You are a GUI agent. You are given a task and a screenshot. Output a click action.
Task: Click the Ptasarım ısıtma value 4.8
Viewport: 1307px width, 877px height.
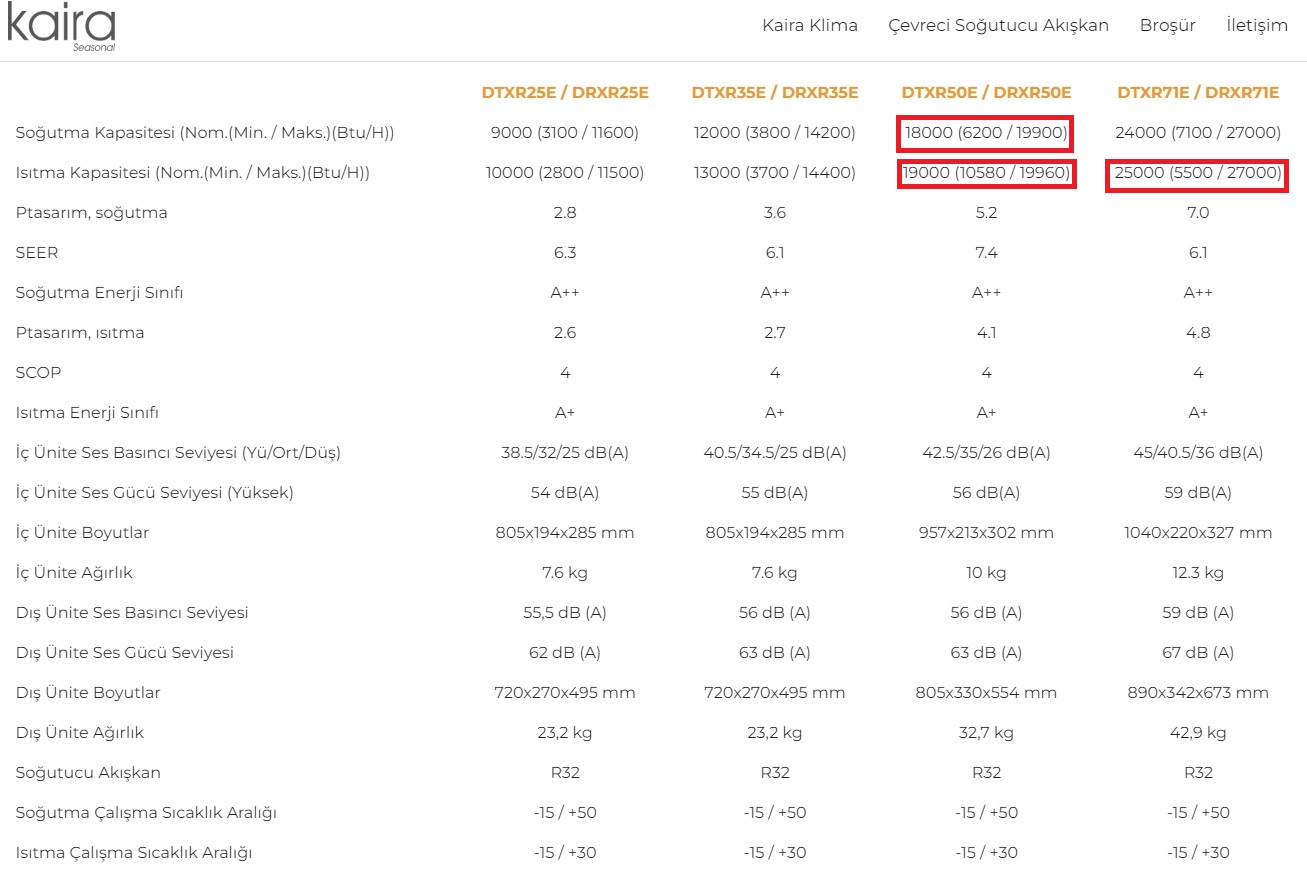tap(1198, 333)
